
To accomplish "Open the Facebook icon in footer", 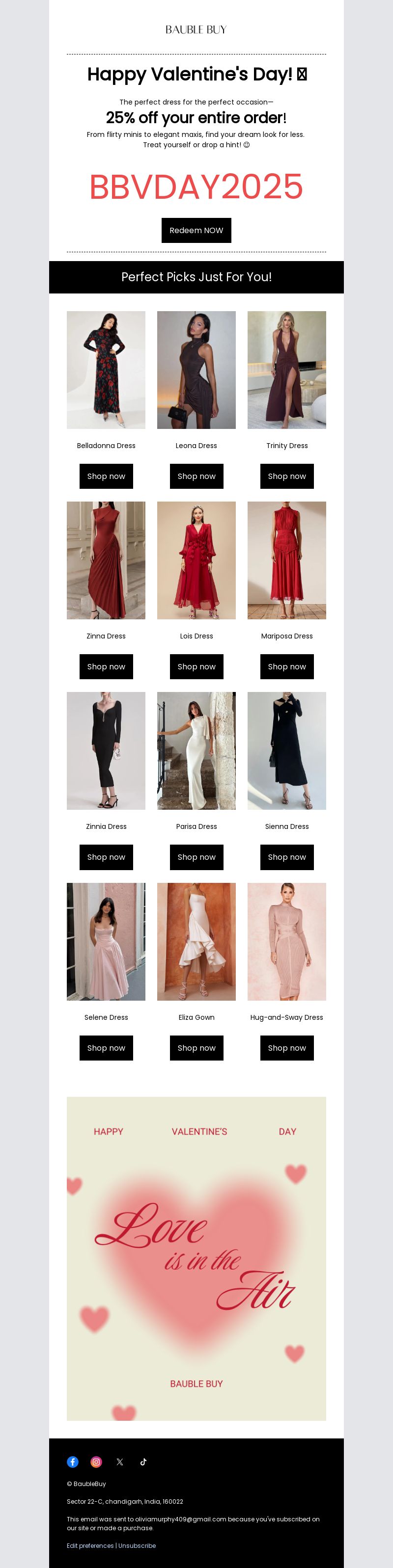I will tap(73, 1462).
